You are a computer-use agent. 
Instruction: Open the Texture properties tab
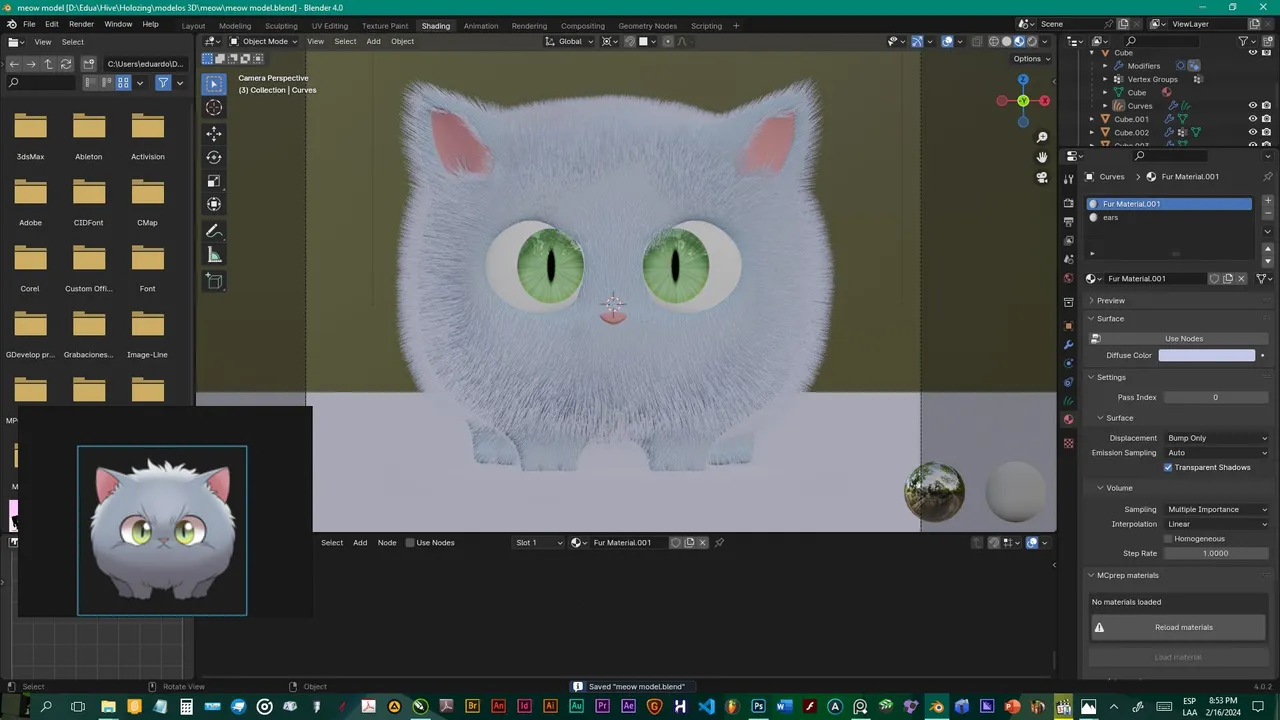[x=1068, y=443]
